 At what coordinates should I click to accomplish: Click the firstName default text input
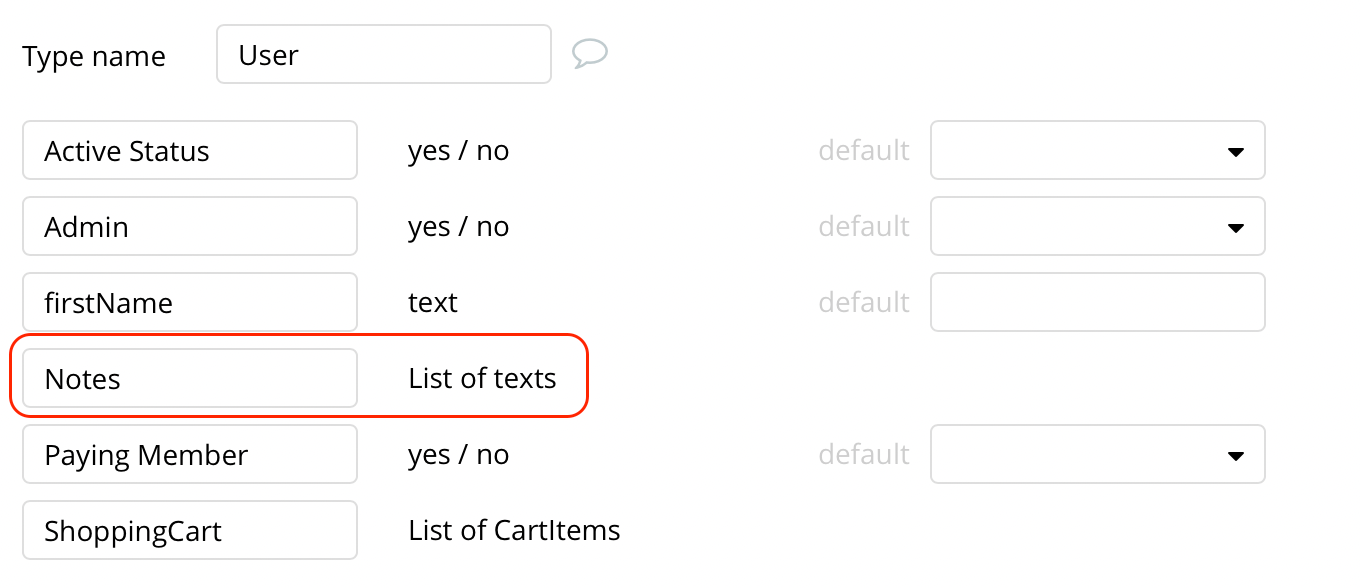click(x=1098, y=302)
